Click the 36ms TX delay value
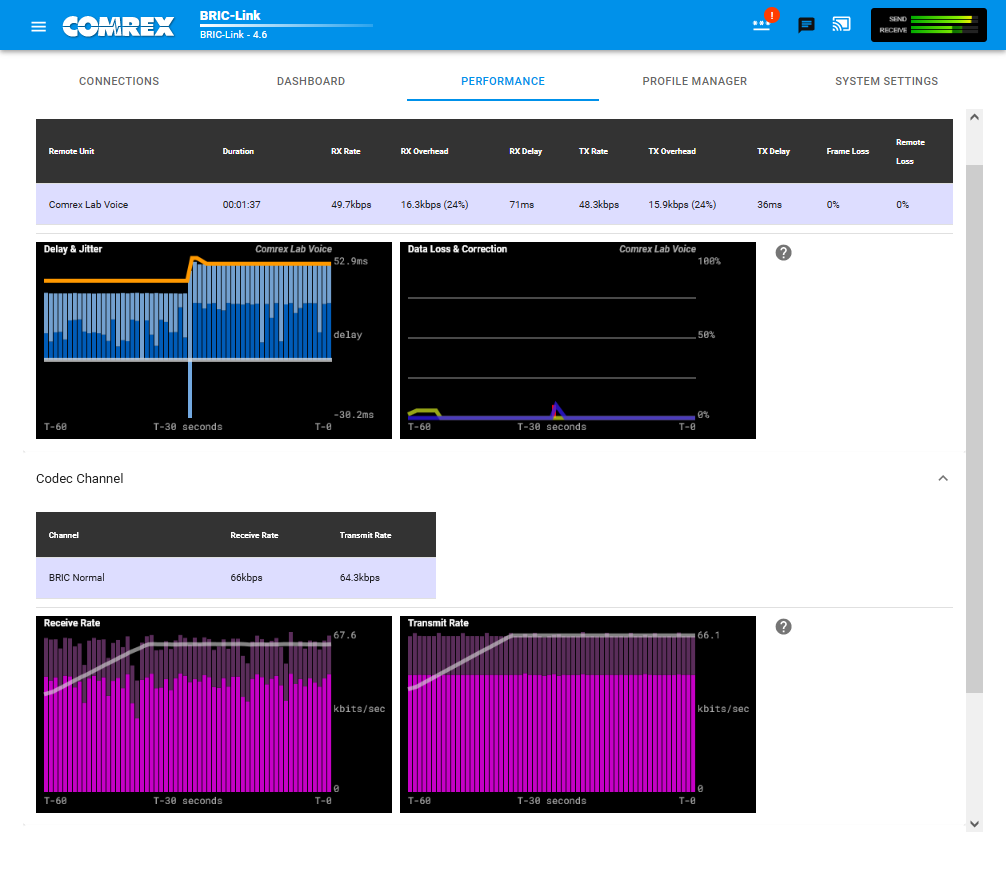The image size is (1006, 873). [x=769, y=205]
